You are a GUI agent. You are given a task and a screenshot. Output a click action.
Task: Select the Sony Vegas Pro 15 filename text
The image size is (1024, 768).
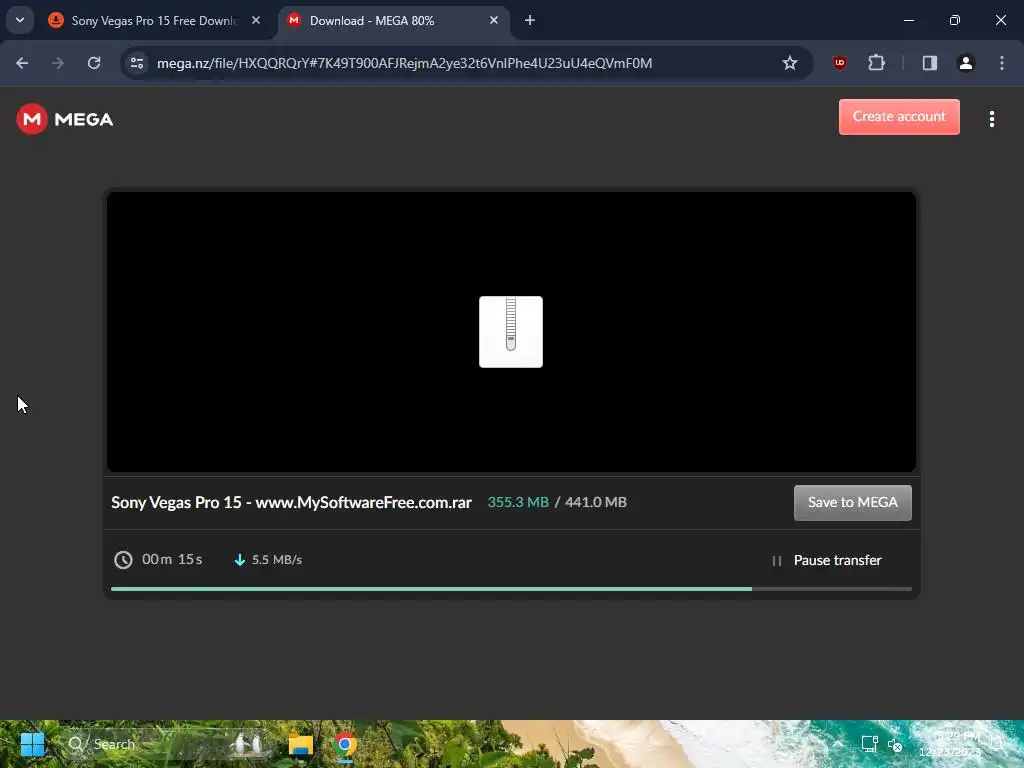pos(291,502)
